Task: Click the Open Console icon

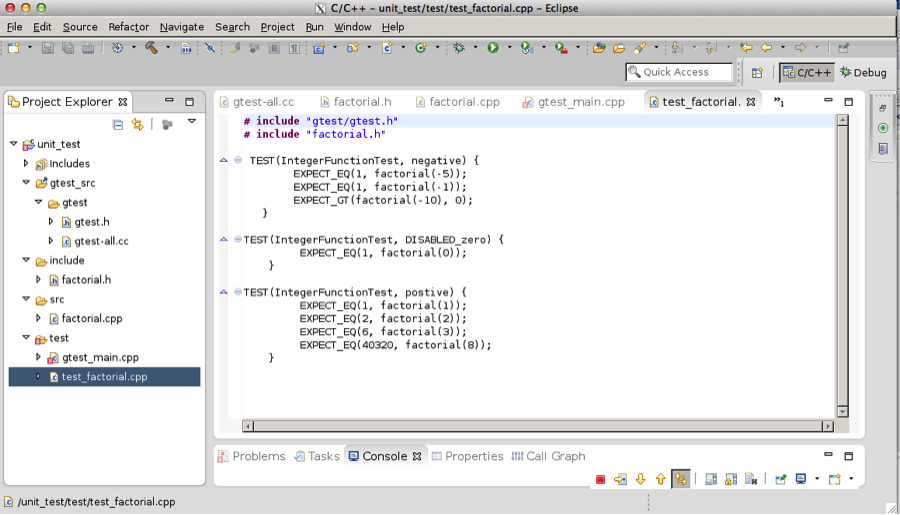Action: point(835,479)
